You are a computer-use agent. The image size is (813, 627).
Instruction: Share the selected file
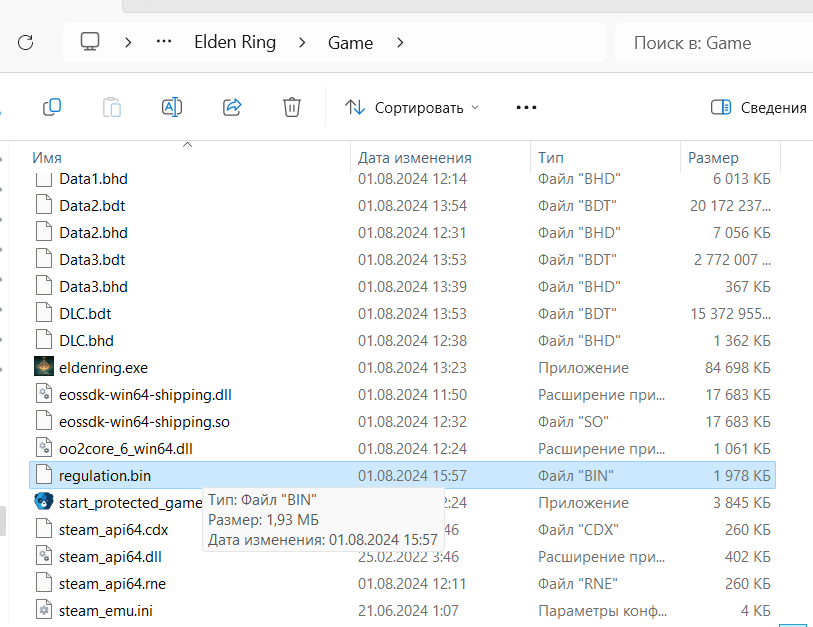point(232,107)
